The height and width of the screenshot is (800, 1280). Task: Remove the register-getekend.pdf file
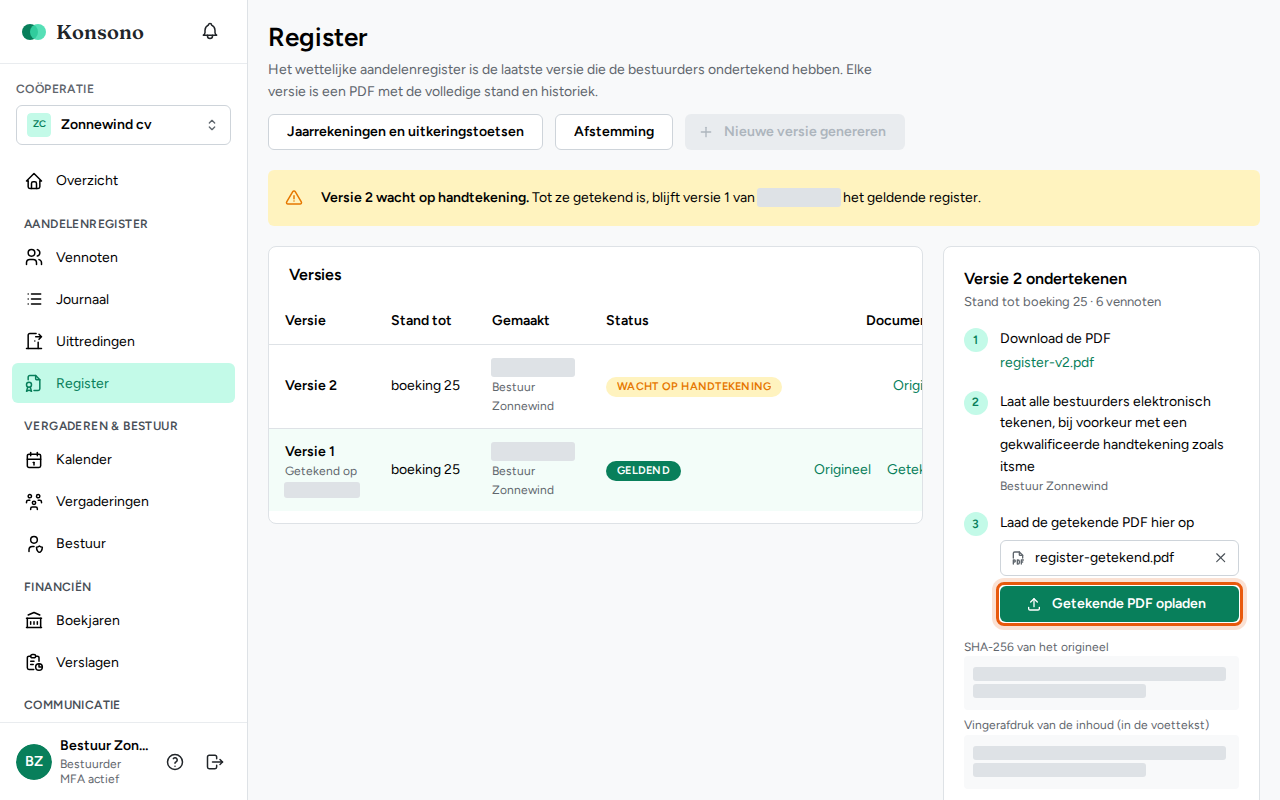pyautogui.click(x=1220, y=558)
